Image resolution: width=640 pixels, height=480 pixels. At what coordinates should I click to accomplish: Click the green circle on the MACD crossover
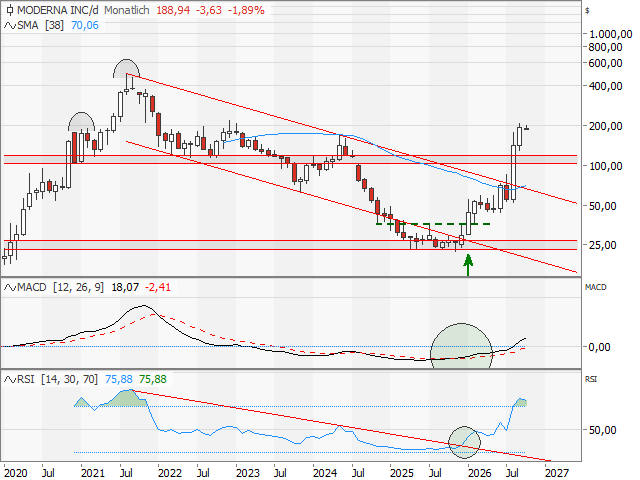(x=461, y=346)
